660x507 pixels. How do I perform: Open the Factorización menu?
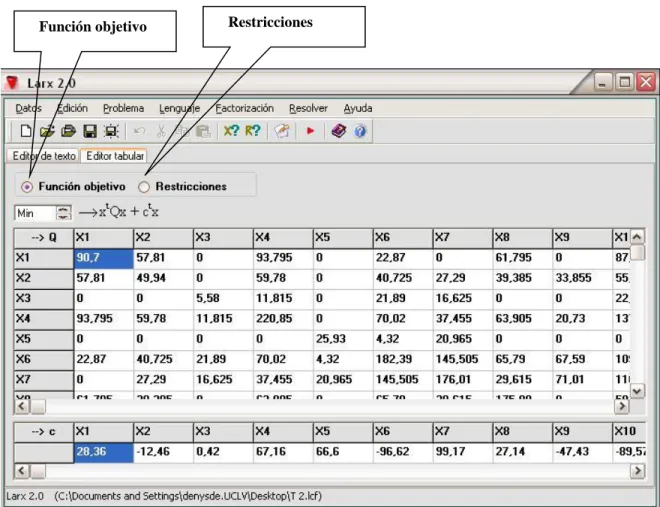coord(245,109)
